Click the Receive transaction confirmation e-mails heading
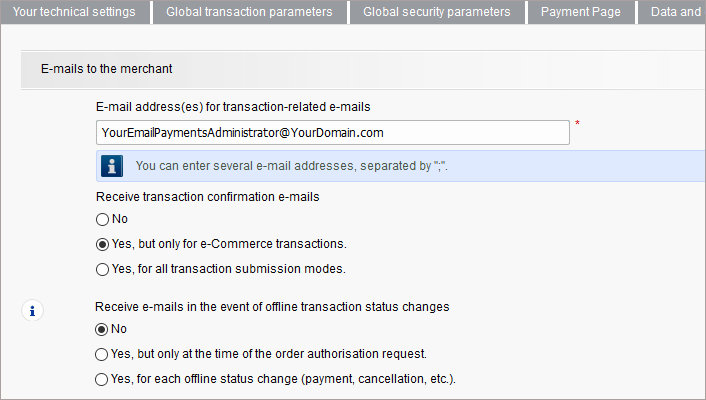 pyautogui.click(x=207, y=197)
